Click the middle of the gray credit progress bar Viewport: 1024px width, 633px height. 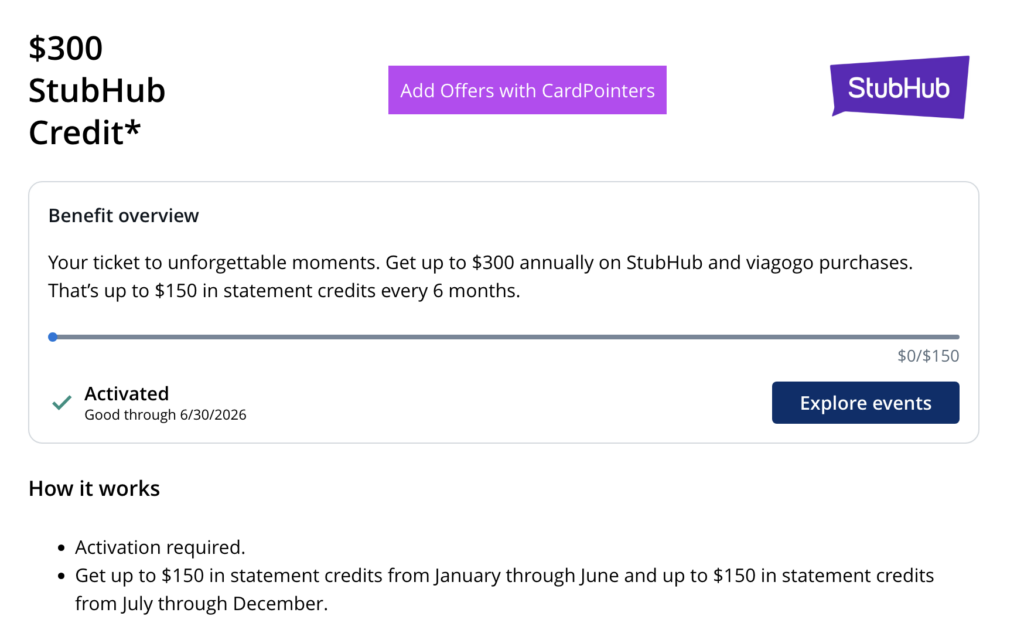(x=506, y=337)
